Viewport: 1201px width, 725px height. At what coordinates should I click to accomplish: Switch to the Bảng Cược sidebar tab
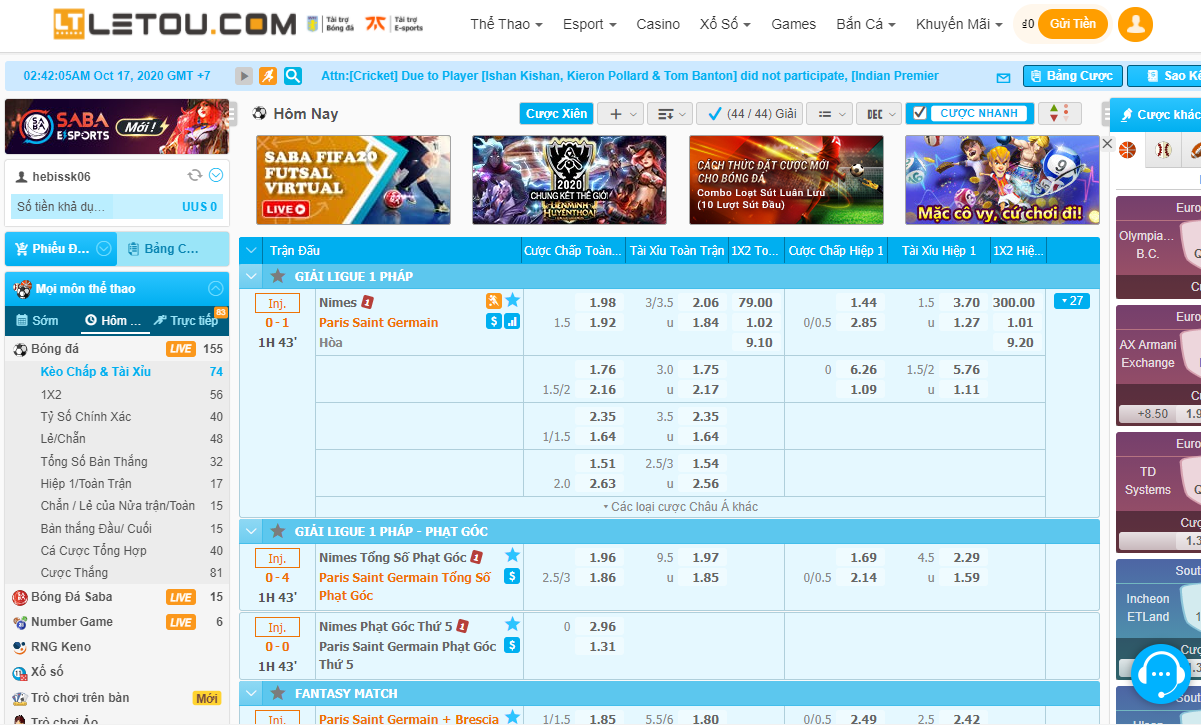point(173,248)
